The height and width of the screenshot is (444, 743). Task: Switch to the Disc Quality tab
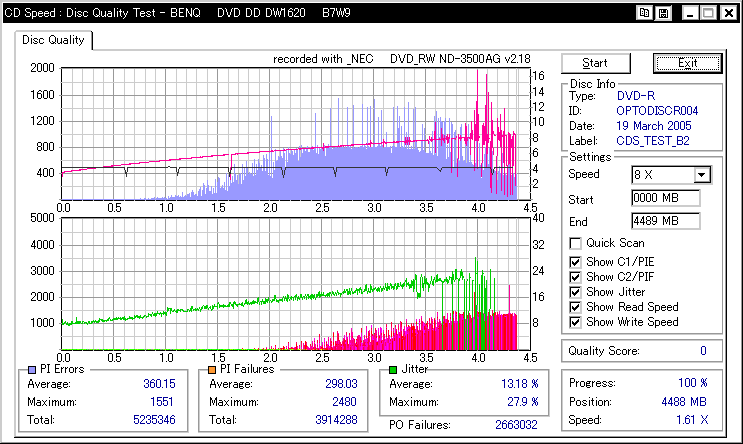click(x=53, y=40)
